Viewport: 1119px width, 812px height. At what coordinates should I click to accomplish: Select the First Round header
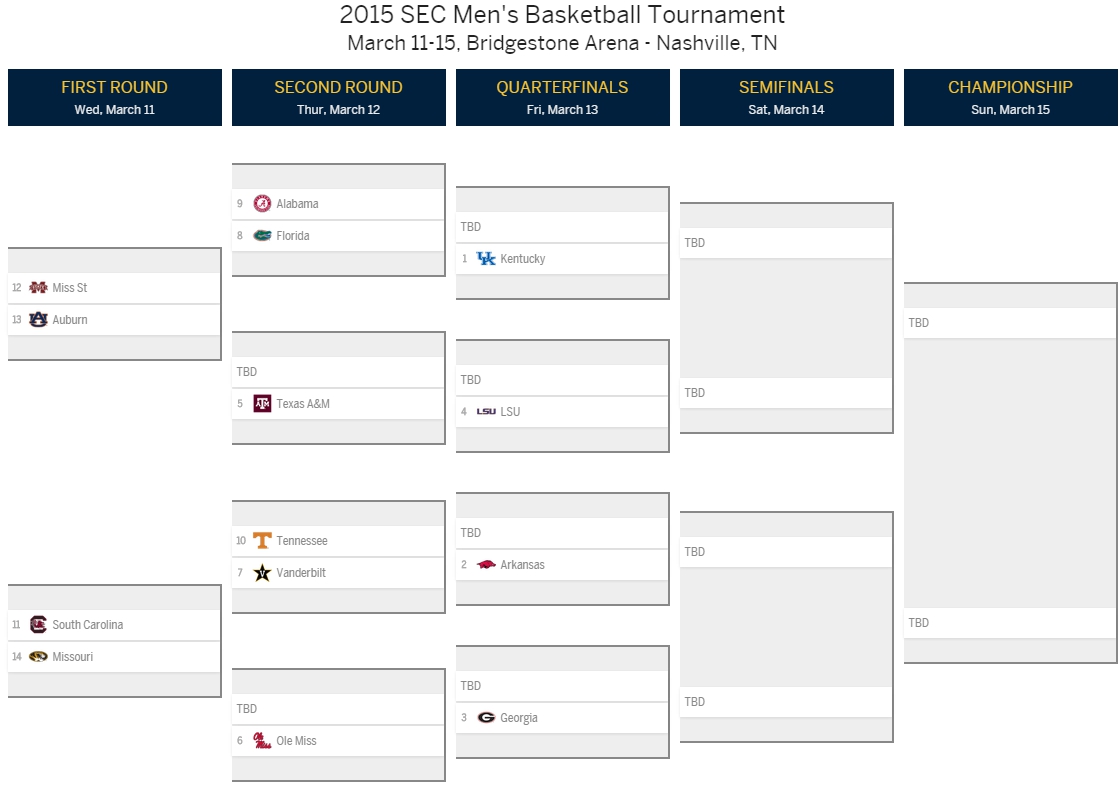[115, 98]
